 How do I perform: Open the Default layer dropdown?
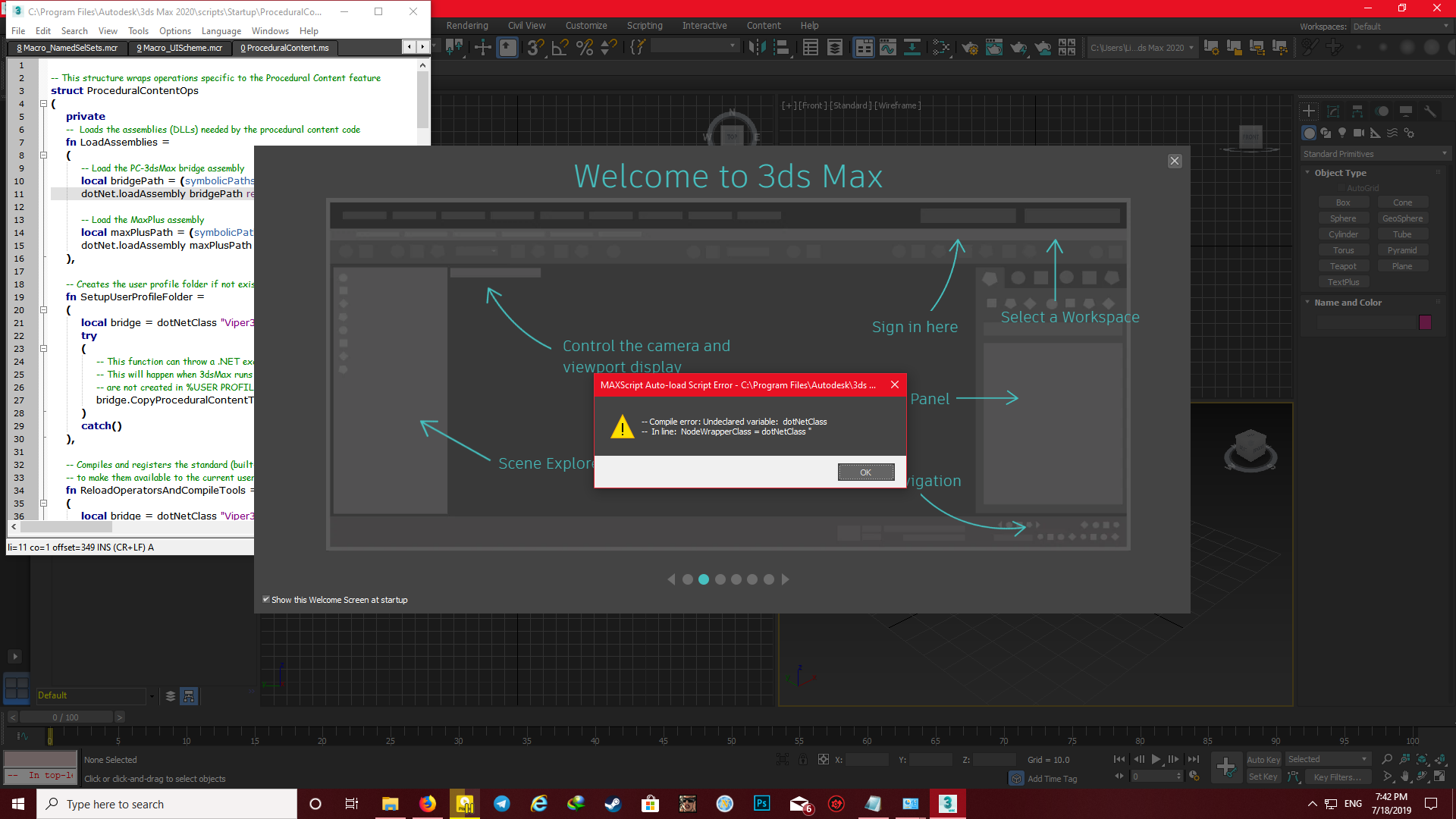(96, 695)
